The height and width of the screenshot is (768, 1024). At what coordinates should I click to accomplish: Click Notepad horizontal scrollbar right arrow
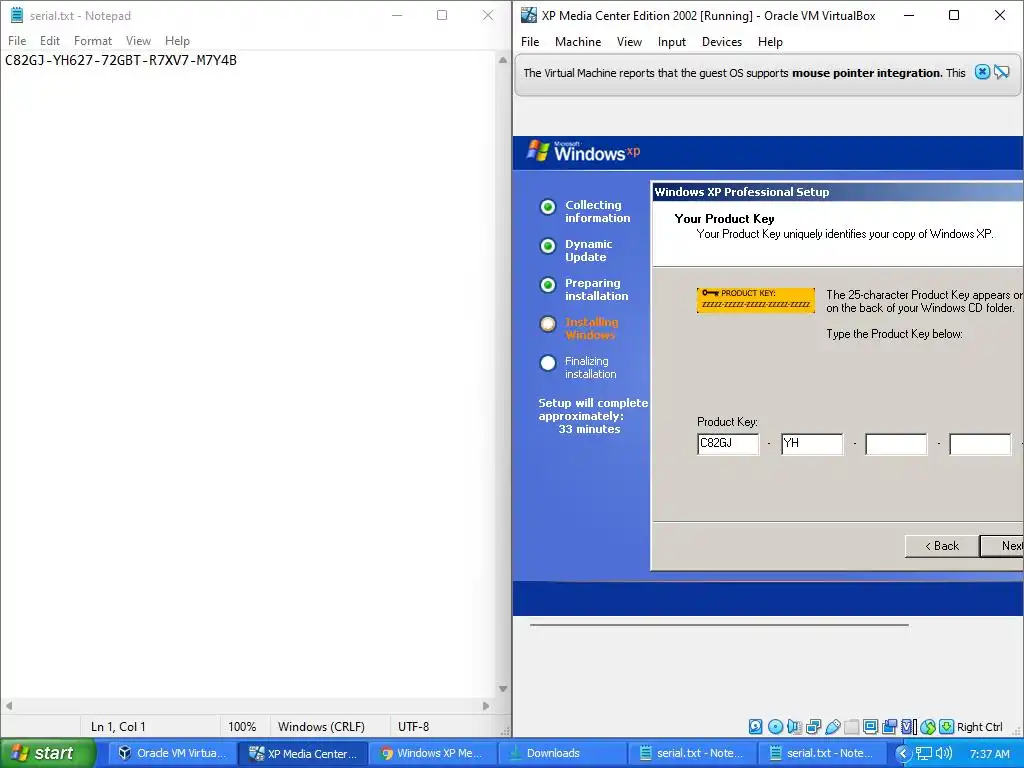(485, 705)
